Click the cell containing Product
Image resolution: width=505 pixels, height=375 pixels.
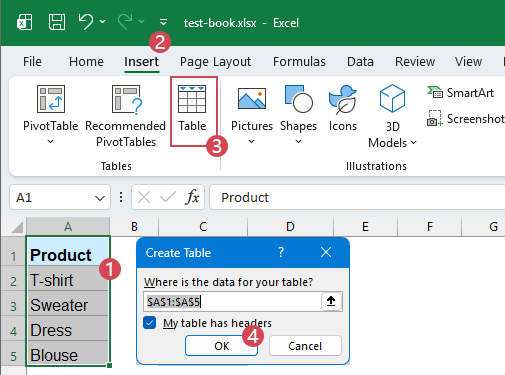pyautogui.click(x=68, y=251)
